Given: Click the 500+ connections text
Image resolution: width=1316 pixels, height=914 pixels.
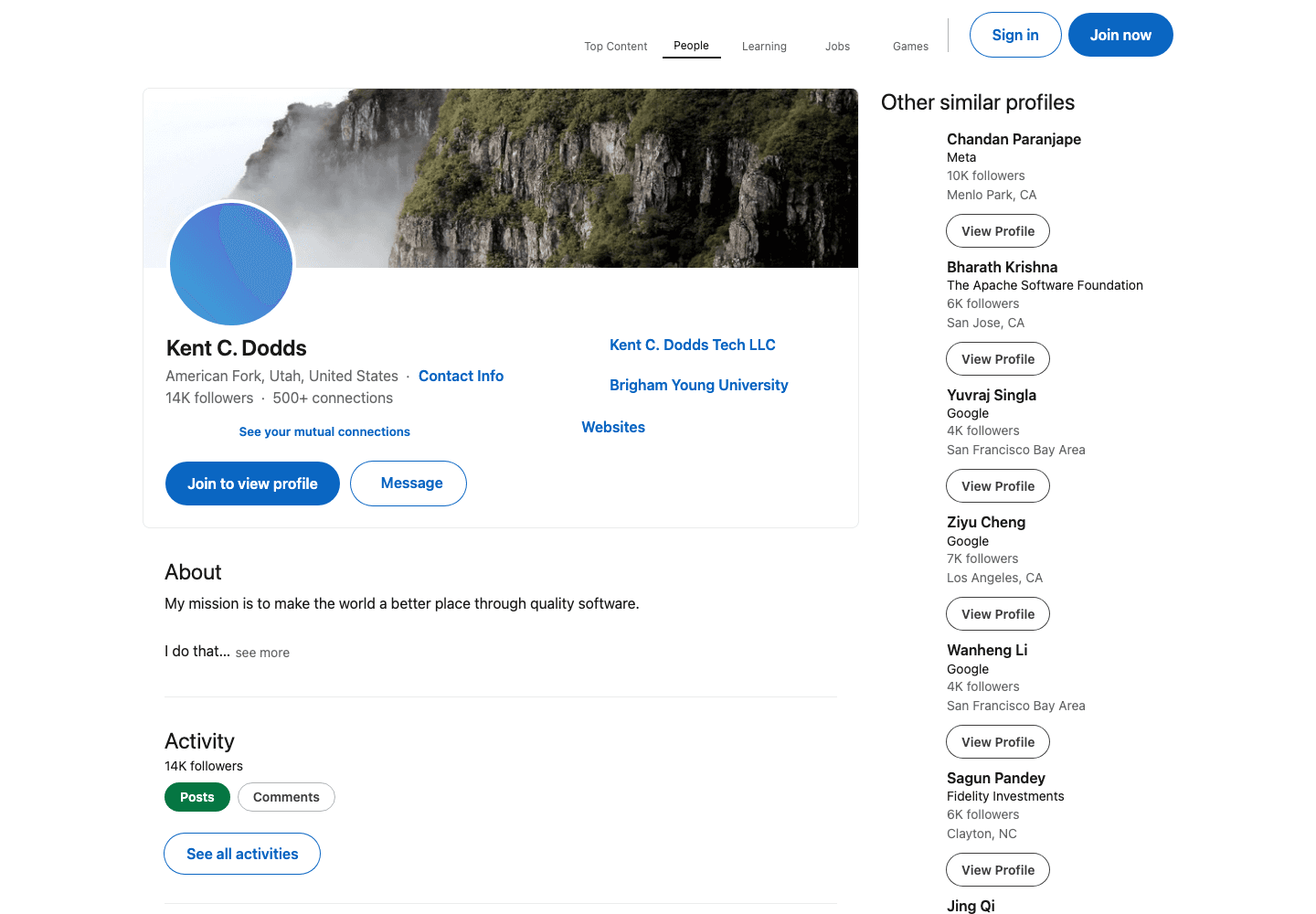Looking at the screenshot, I should pos(333,398).
